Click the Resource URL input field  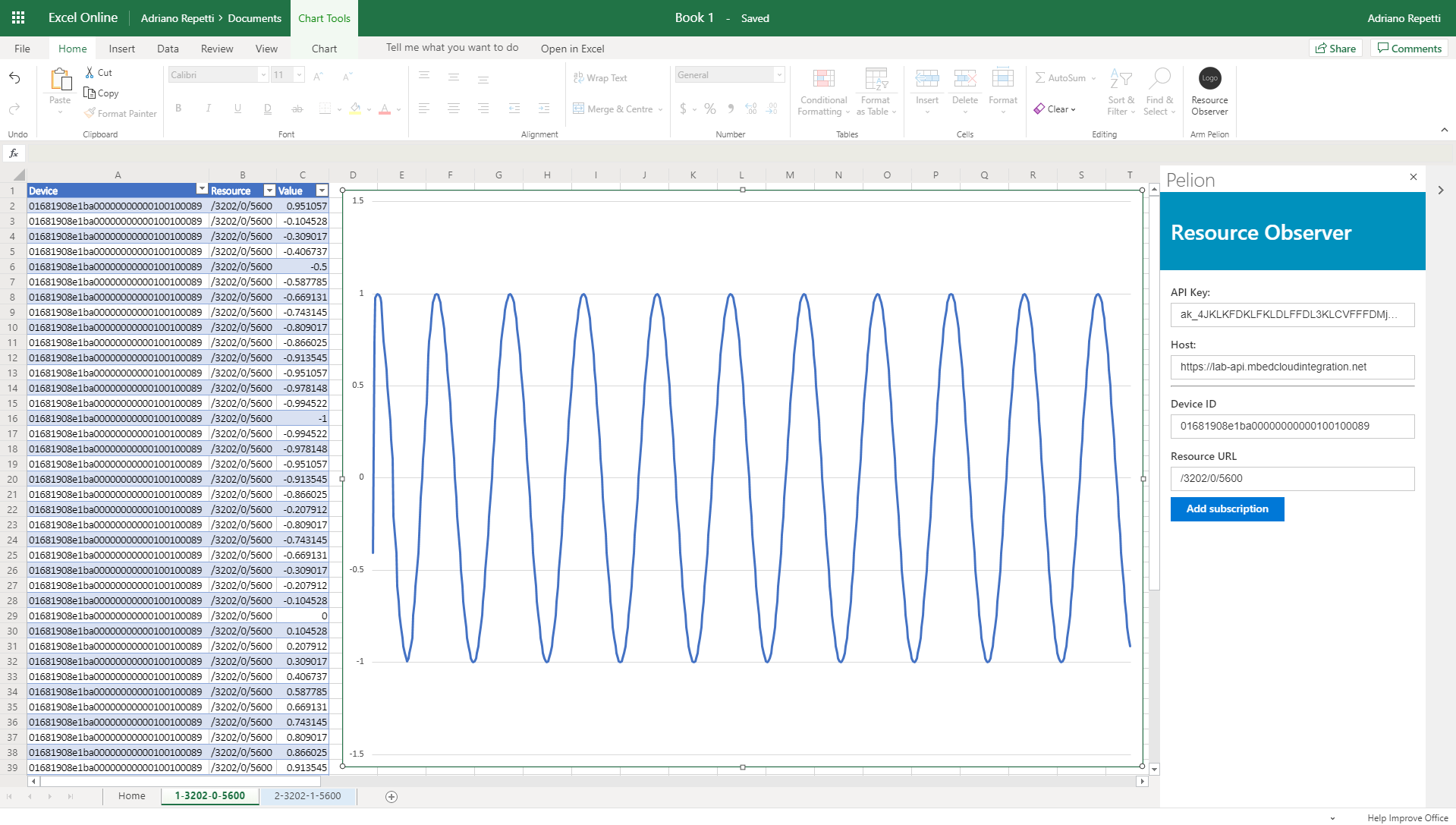(x=1292, y=478)
